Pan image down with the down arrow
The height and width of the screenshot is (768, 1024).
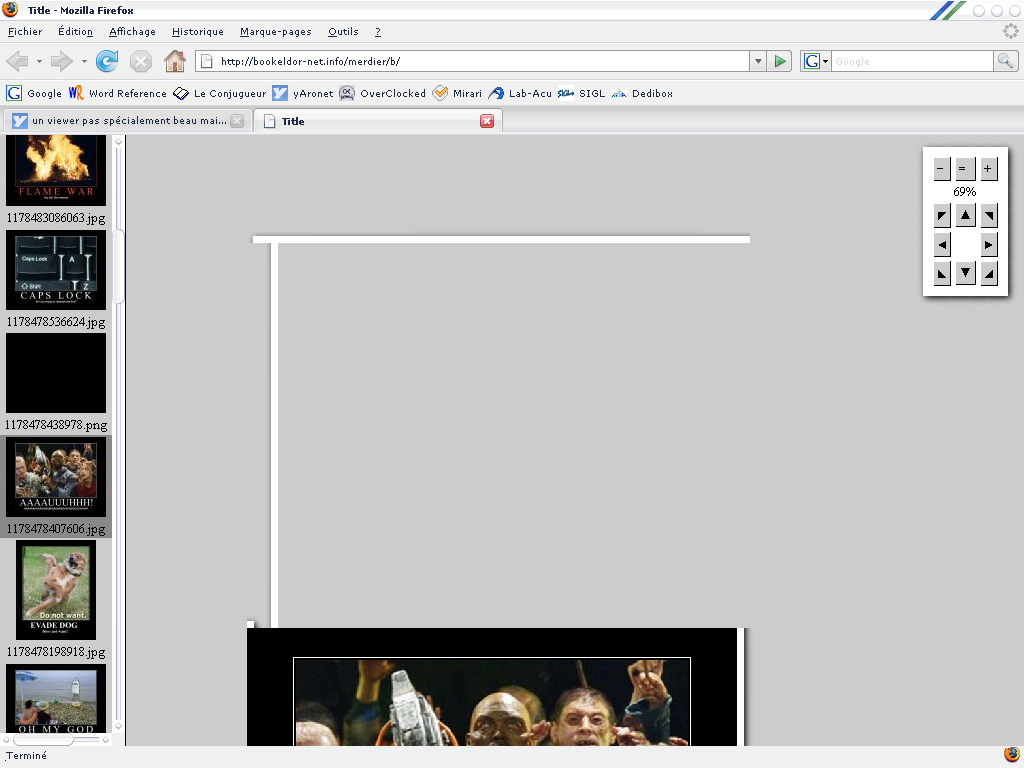click(x=965, y=274)
